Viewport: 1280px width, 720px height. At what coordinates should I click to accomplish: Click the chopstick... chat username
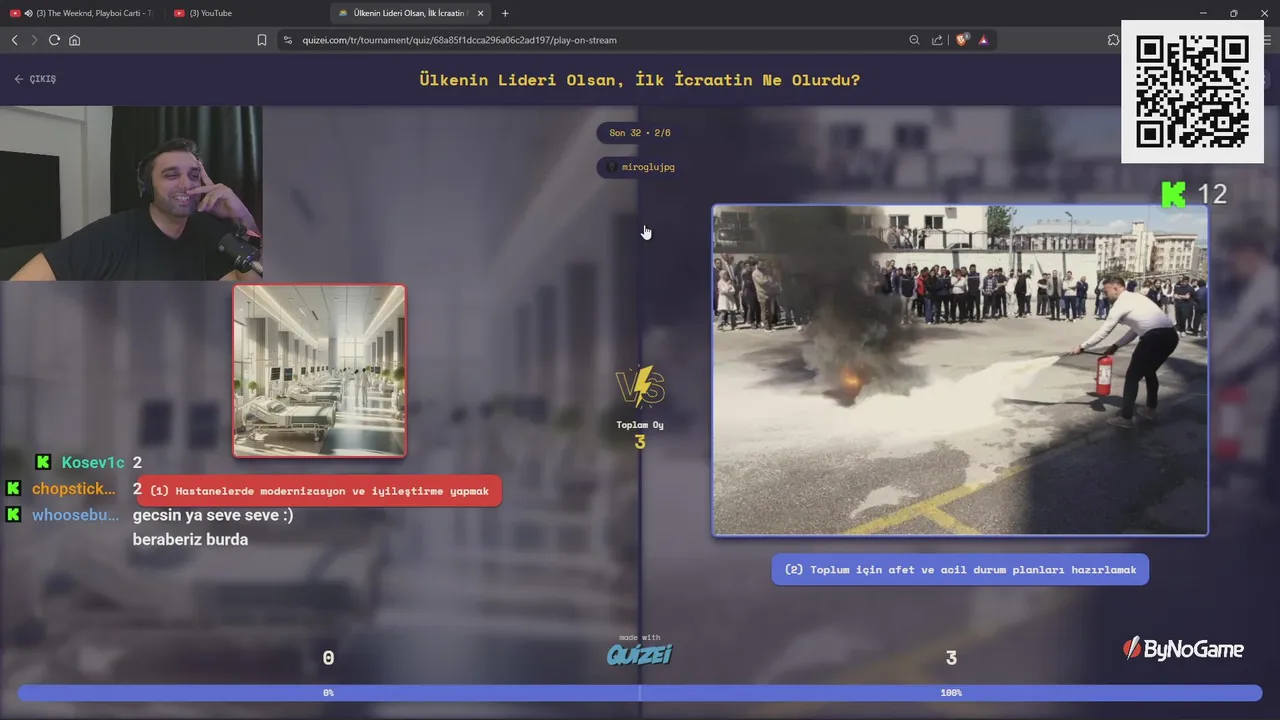click(74, 489)
